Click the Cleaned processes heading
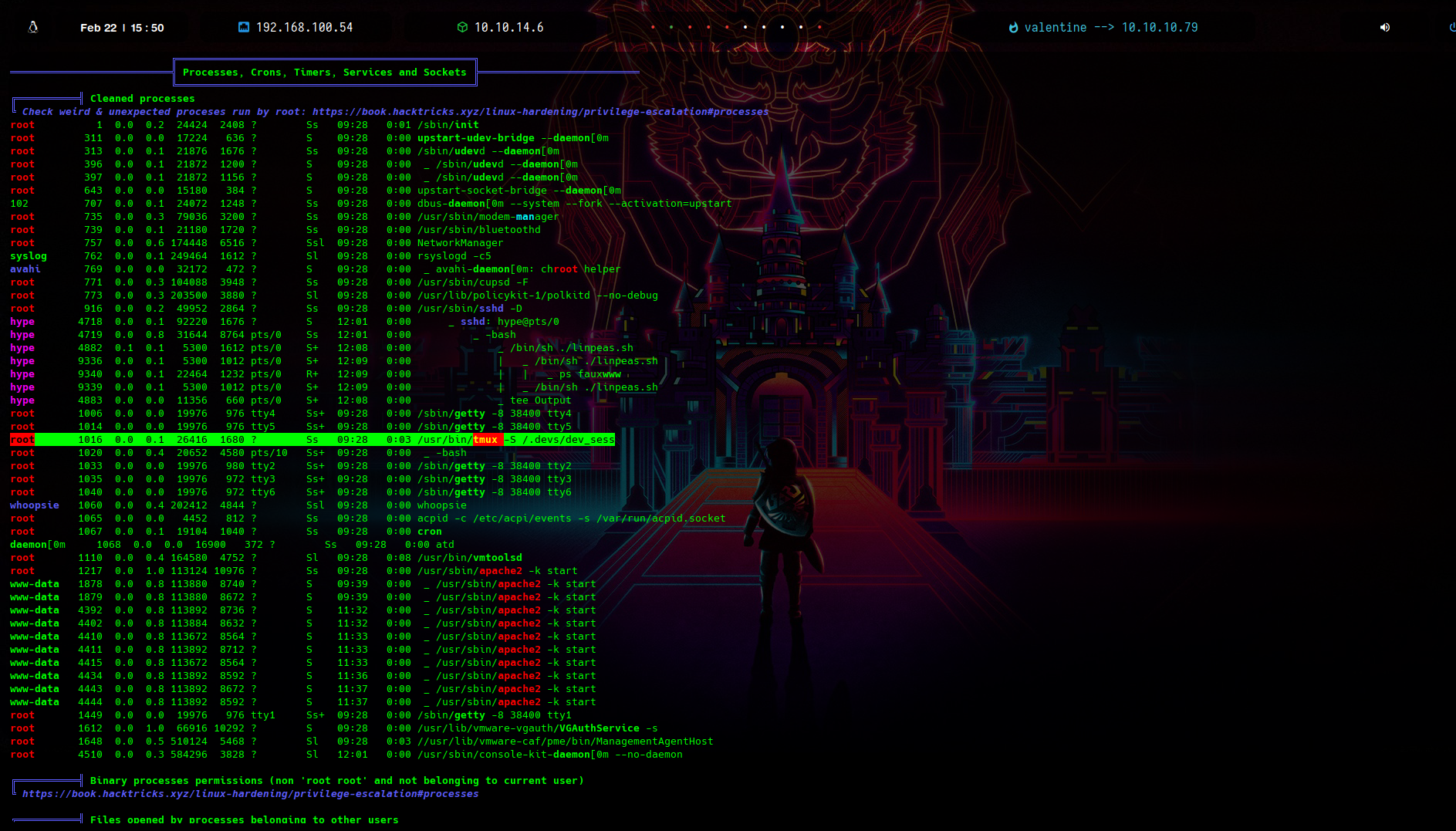The image size is (1456, 831). (x=142, y=99)
